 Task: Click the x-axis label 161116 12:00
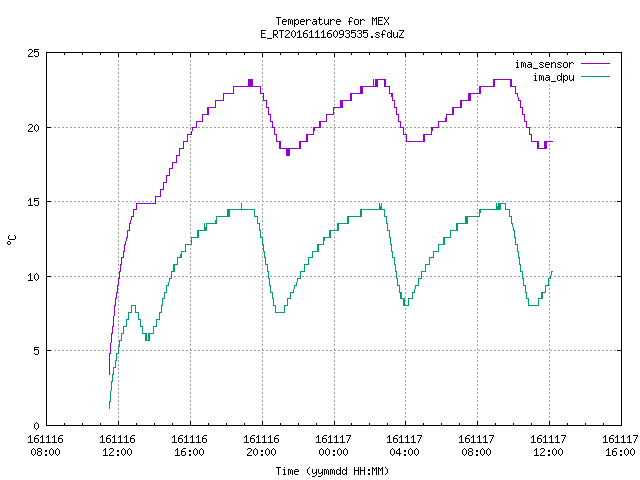(x=118, y=446)
